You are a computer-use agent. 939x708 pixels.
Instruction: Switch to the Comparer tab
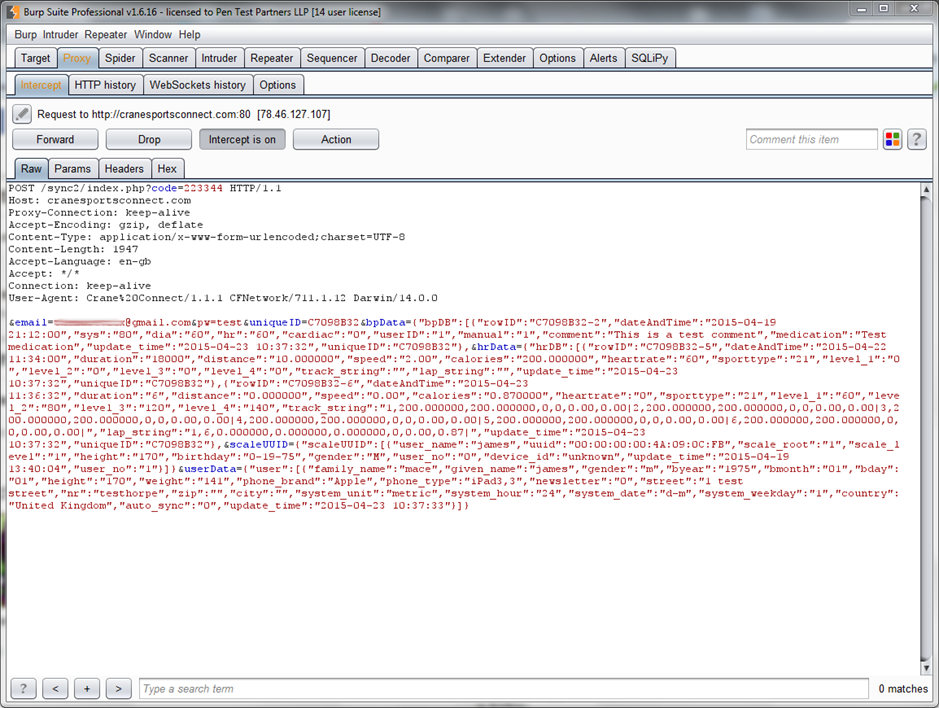click(447, 58)
